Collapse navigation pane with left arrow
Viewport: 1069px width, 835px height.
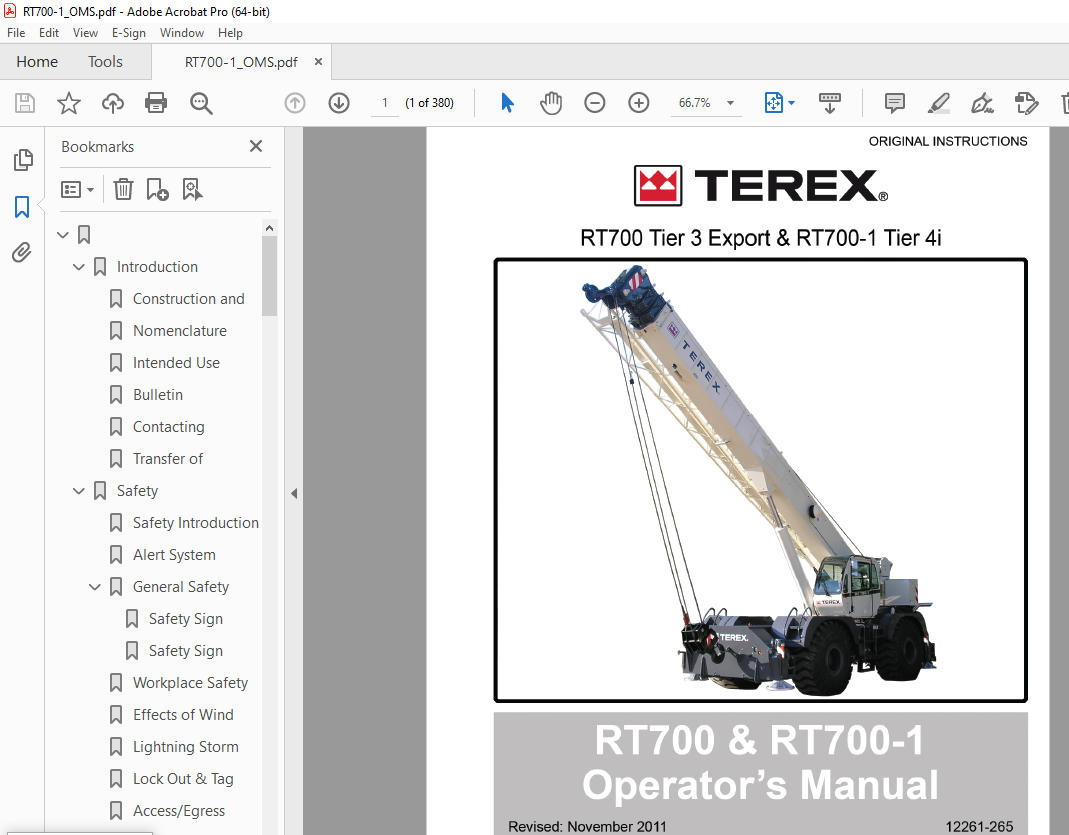click(294, 494)
